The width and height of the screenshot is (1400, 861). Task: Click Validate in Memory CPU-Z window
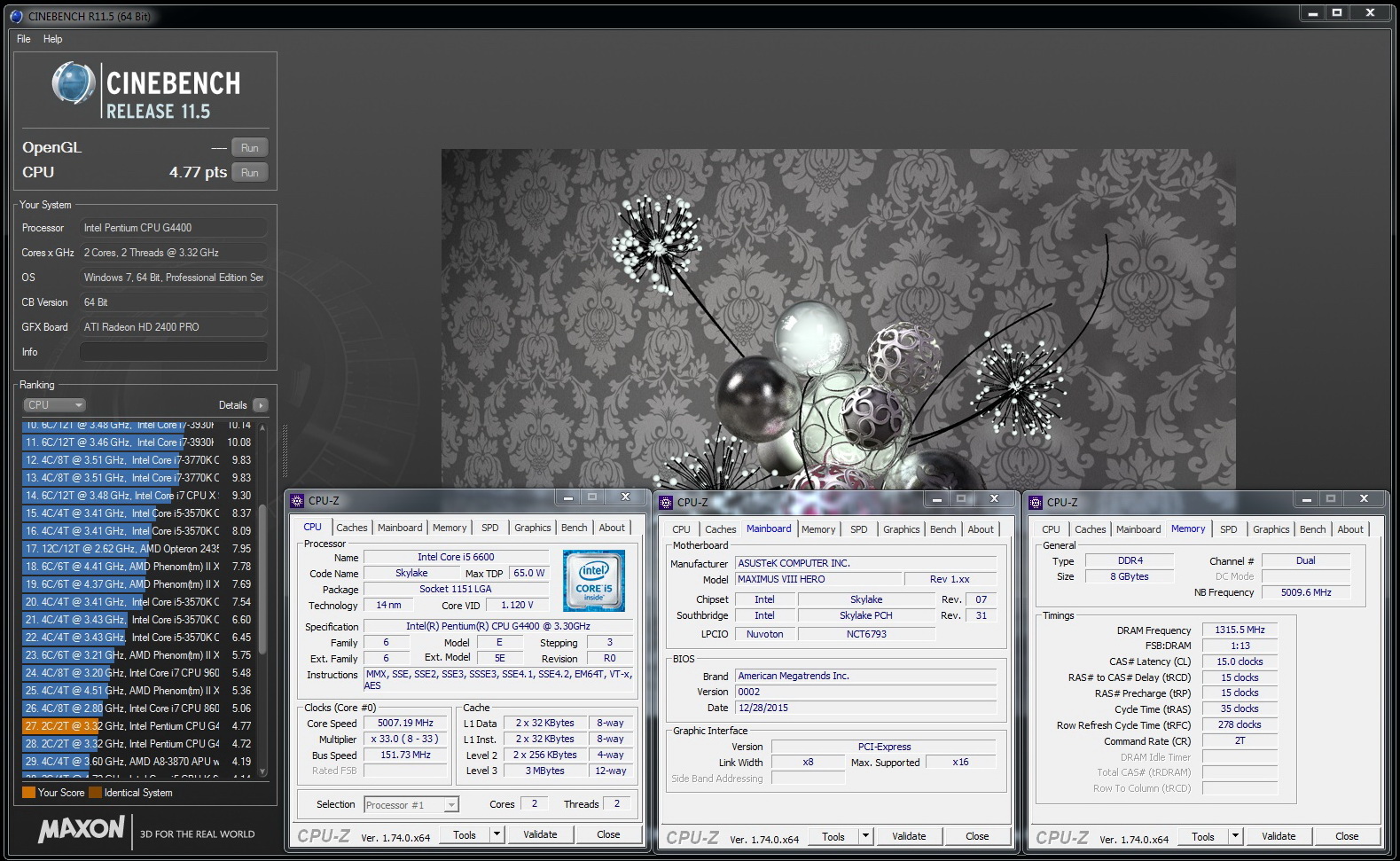coord(1279,836)
